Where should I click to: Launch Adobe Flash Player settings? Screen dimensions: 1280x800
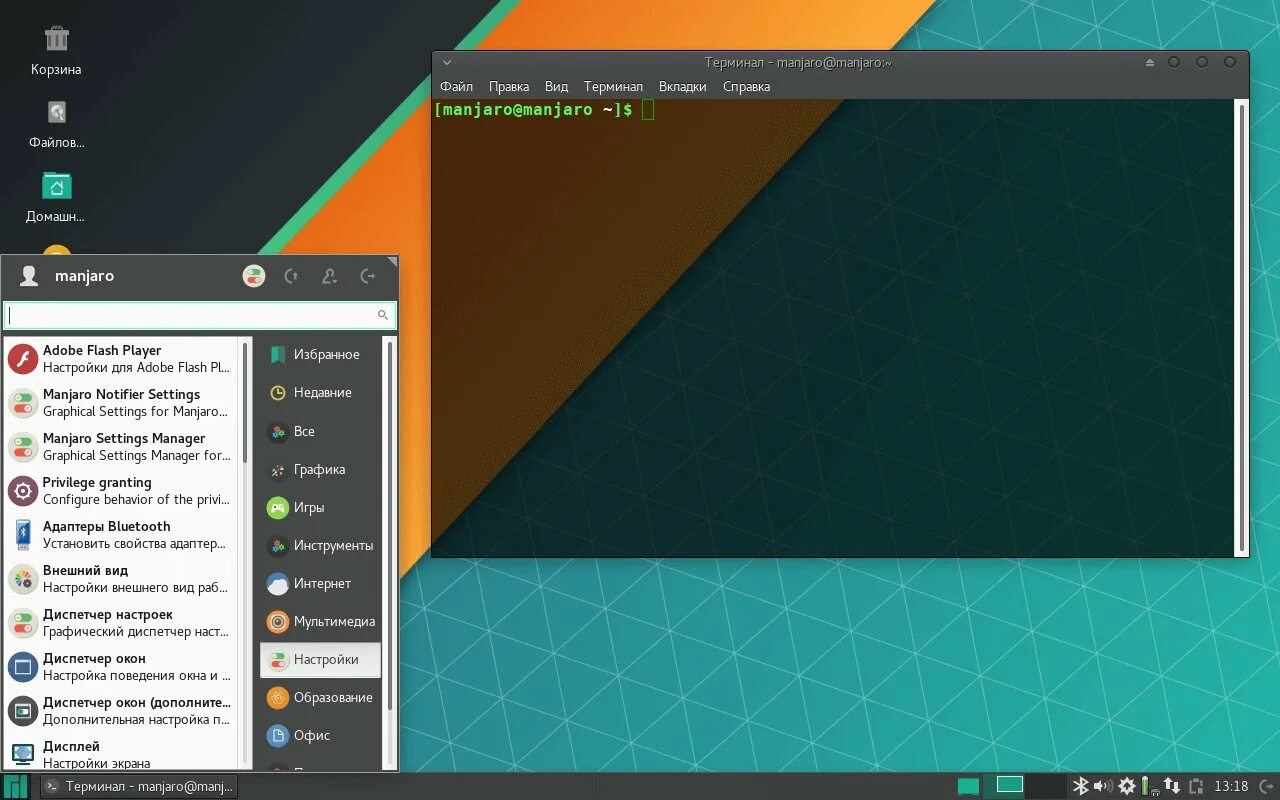121,358
